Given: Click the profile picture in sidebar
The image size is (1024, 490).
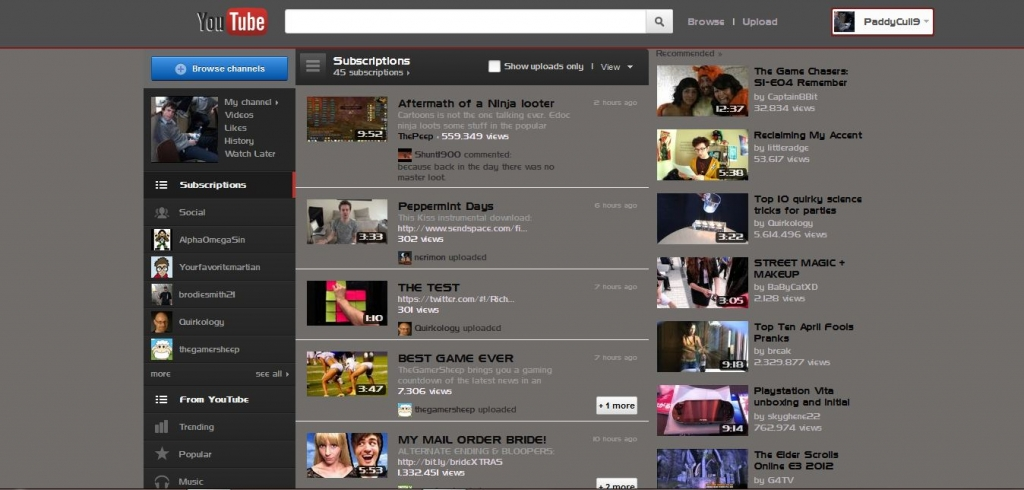Looking at the screenshot, I should 184,129.
